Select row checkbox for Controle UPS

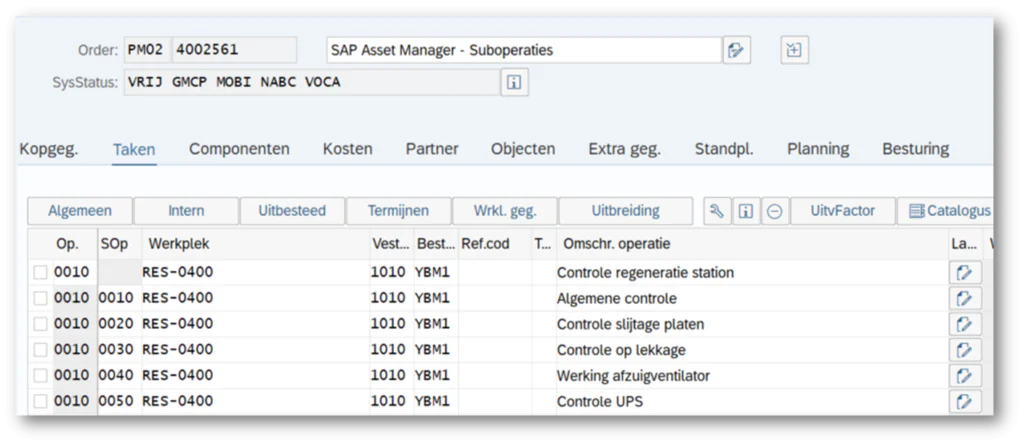coord(40,402)
